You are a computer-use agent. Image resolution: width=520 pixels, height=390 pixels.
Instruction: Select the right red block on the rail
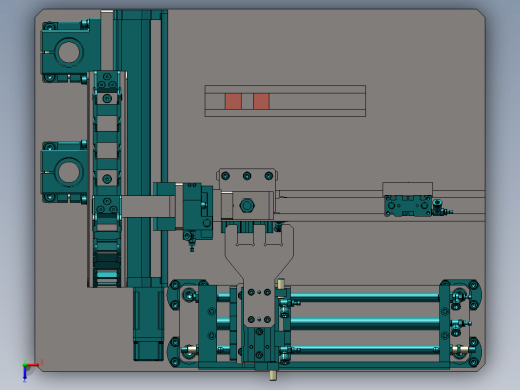[x=261, y=101]
